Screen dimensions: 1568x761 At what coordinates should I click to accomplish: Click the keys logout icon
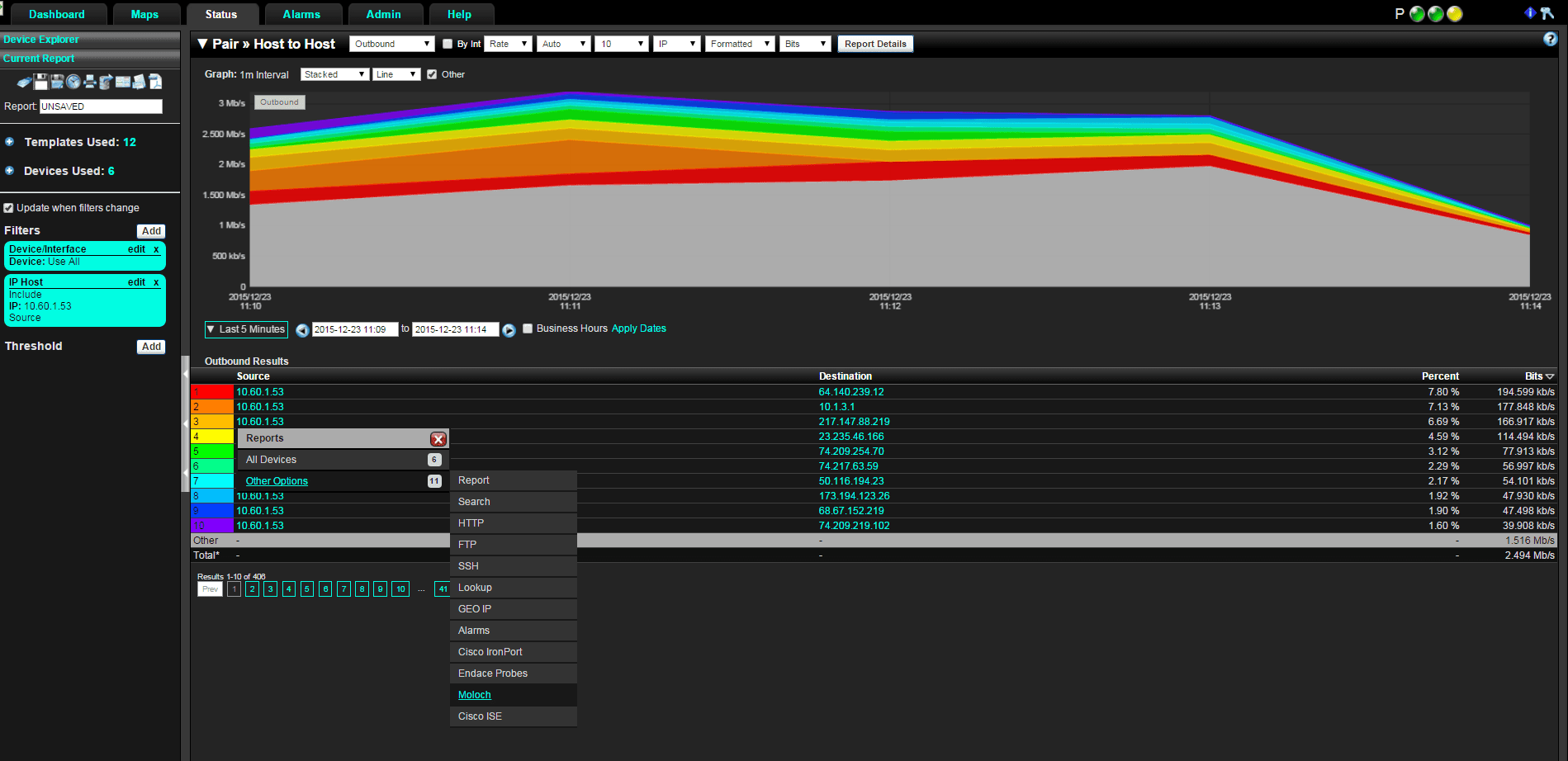[1547, 13]
